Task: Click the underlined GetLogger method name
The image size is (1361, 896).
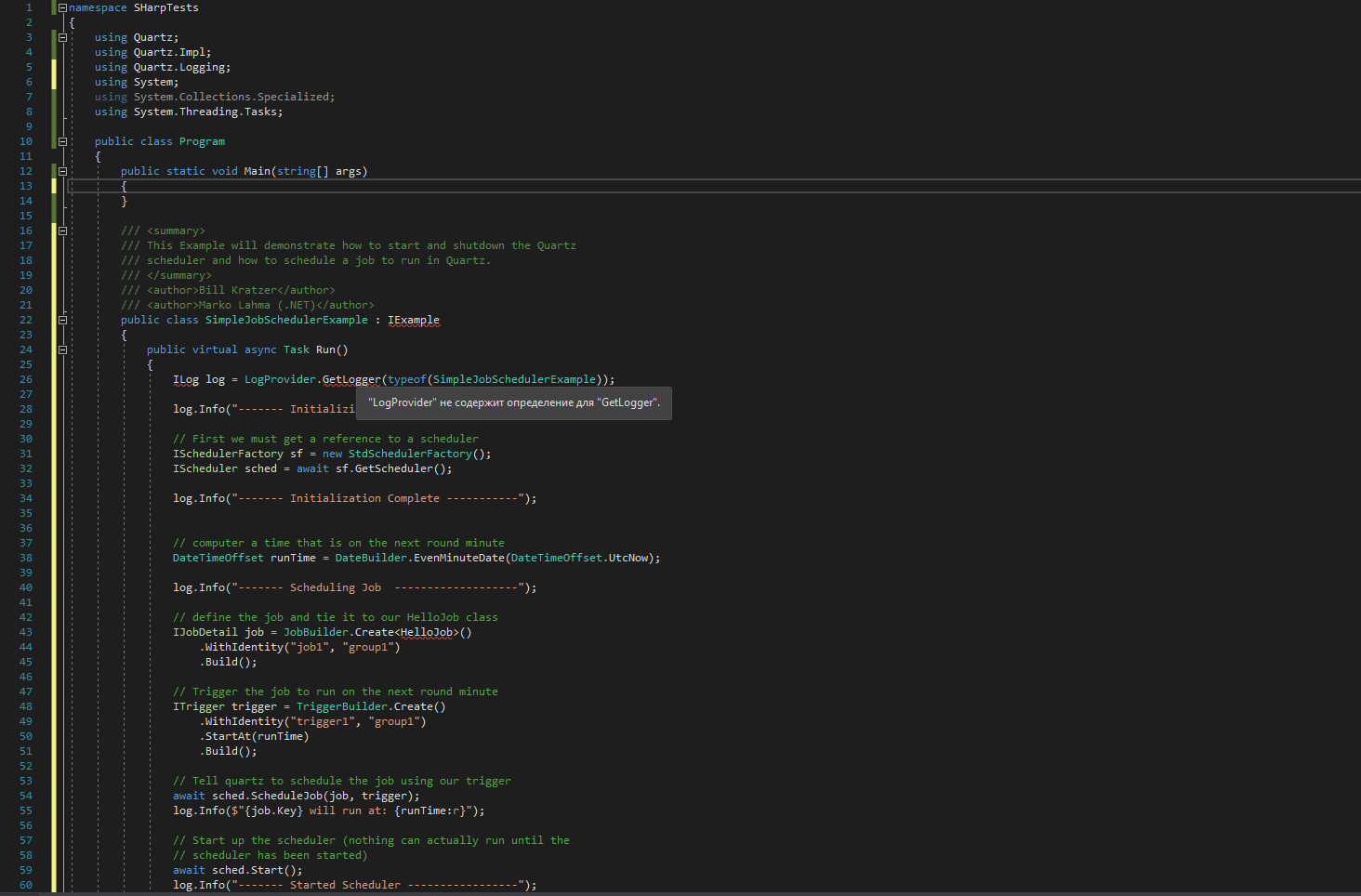Action: click(350, 379)
